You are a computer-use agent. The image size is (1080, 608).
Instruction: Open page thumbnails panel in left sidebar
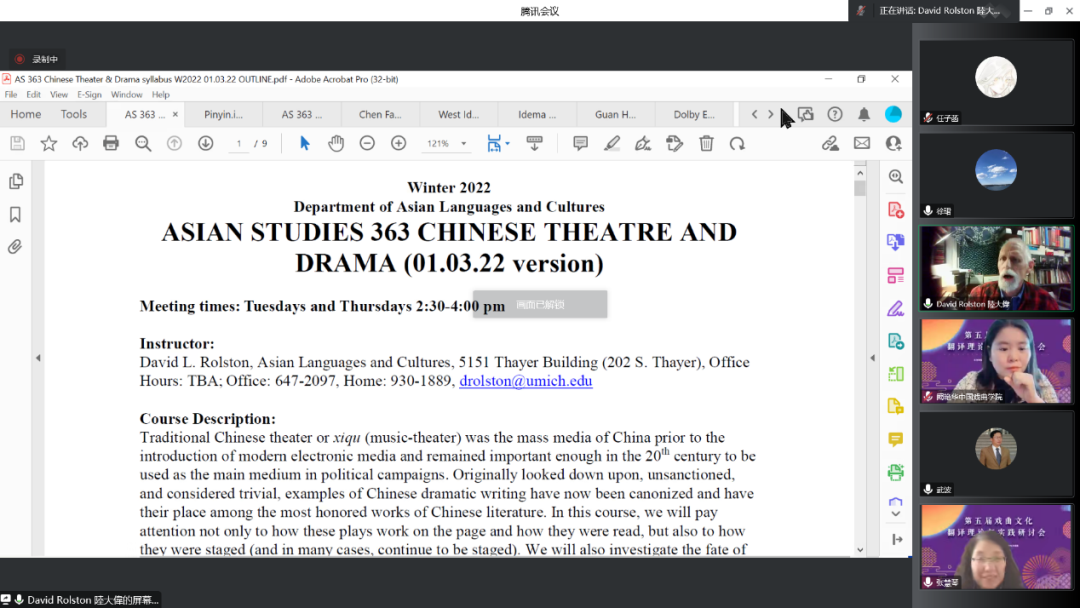point(15,181)
